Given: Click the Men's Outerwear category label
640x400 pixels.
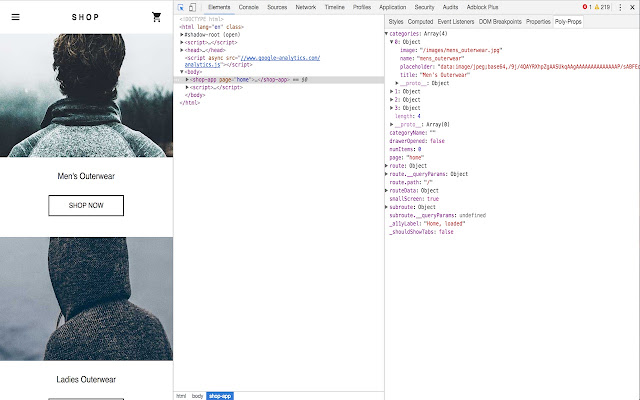Looking at the screenshot, I should pos(86,176).
